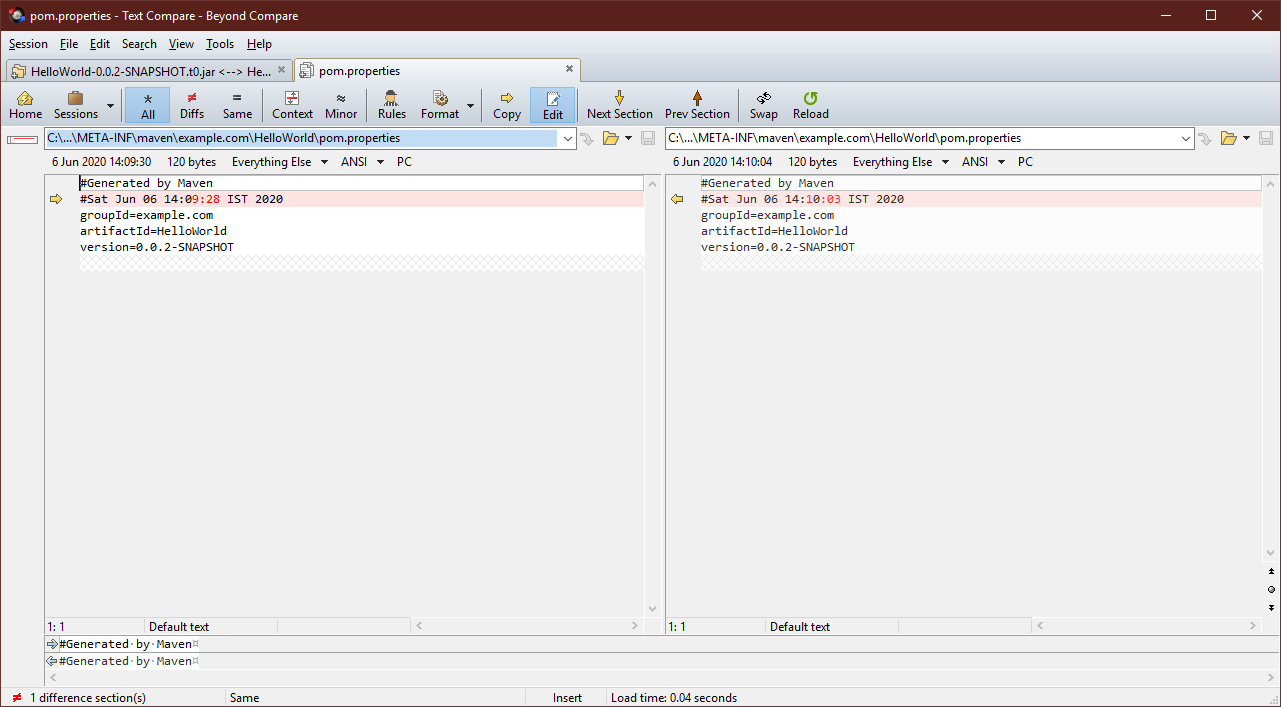Click left pane horizontal scrollbar right arrow

point(635,626)
